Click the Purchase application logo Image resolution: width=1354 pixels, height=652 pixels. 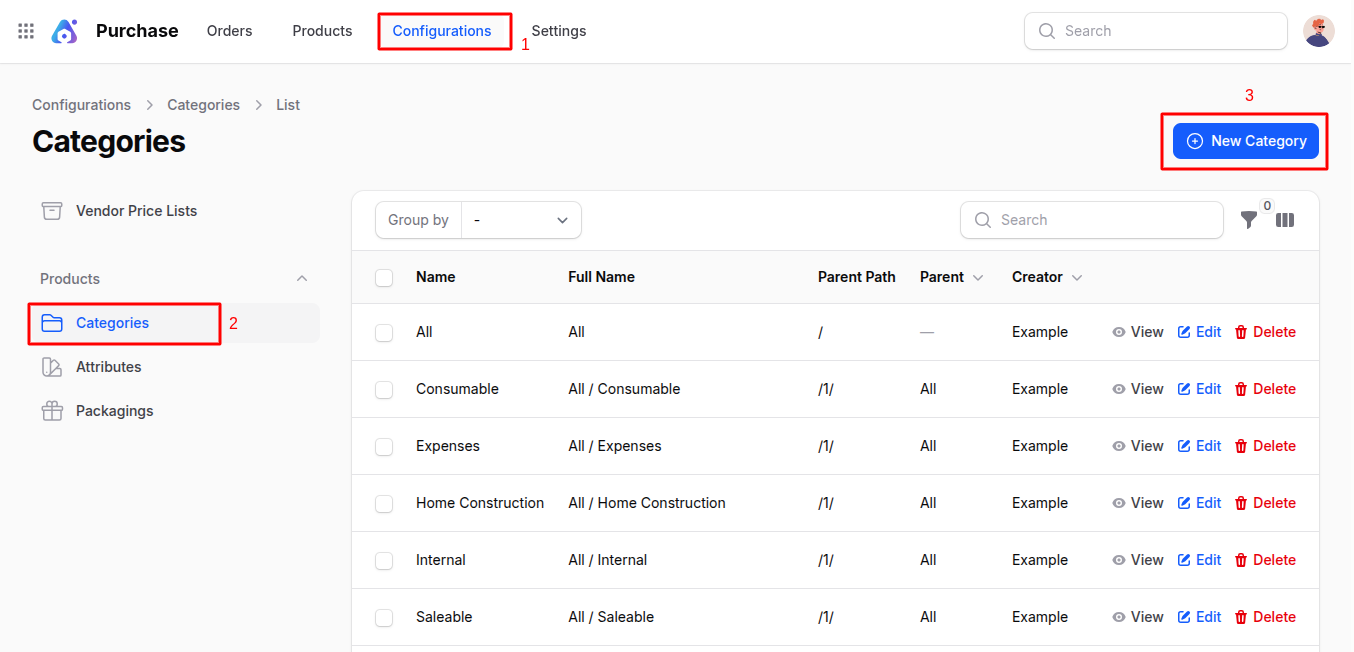(x=64, y=30)
